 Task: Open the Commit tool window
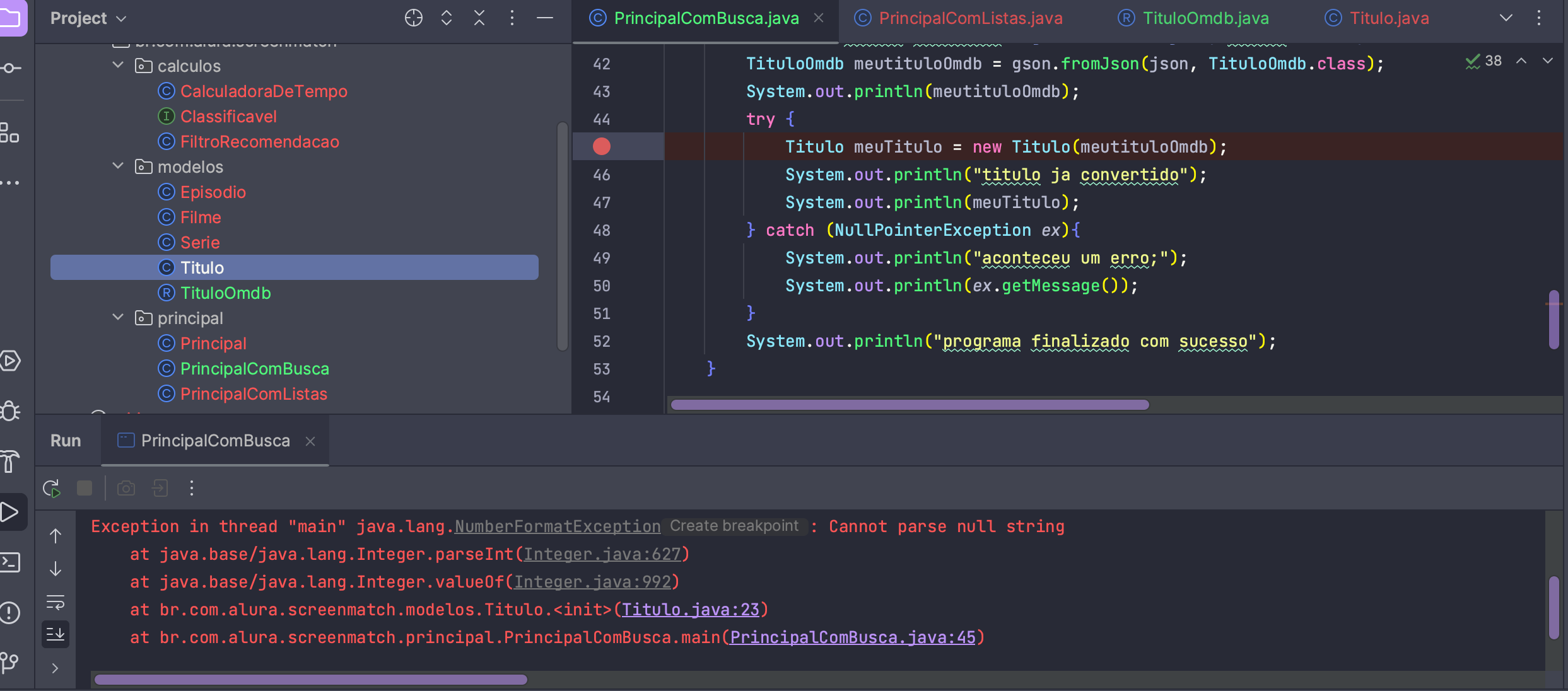10,68
